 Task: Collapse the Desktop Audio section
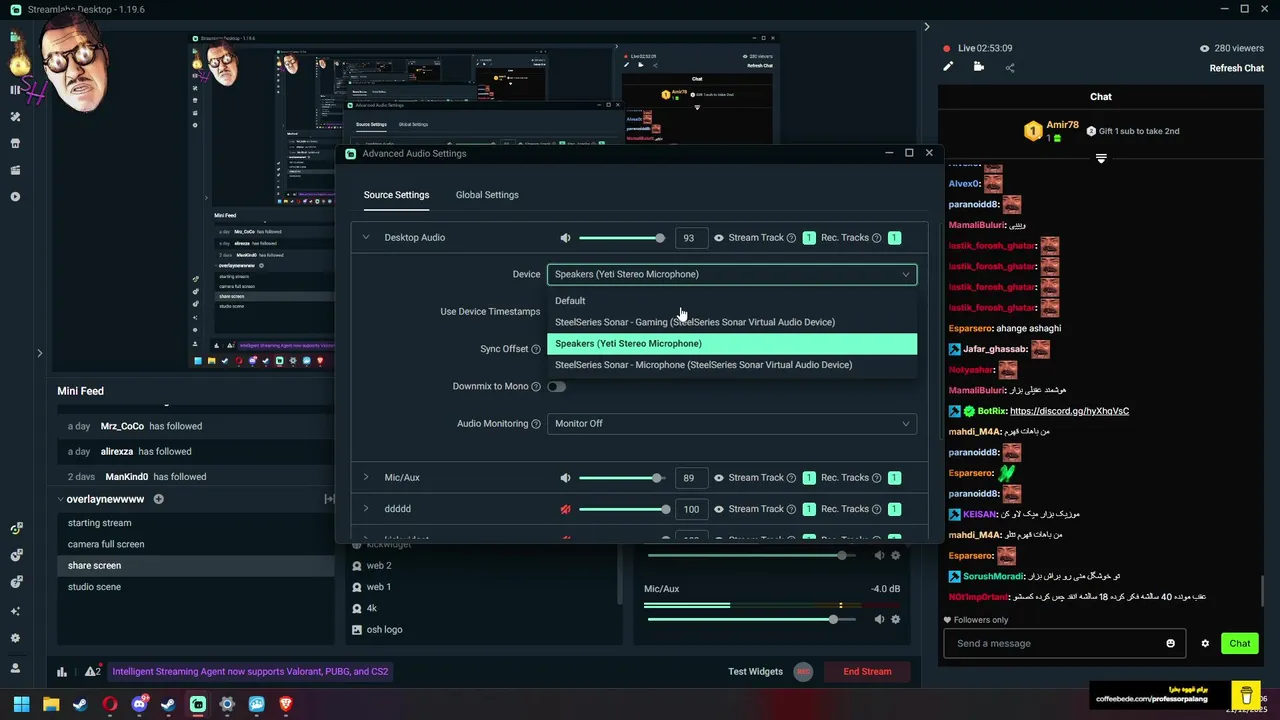[x=366, y=238]
